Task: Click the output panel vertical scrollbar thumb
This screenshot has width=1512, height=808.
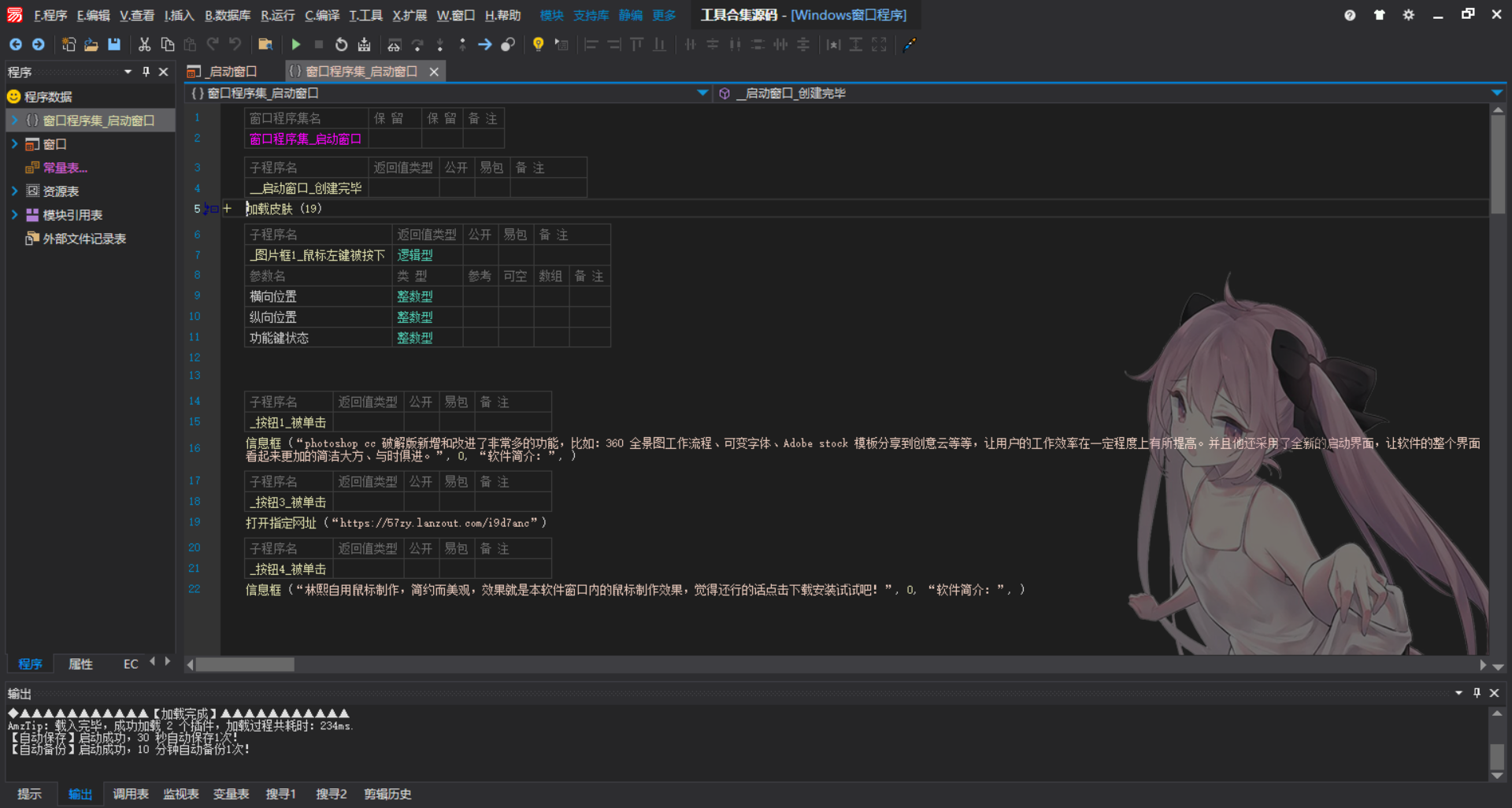Action: (x=1497, y=755)
